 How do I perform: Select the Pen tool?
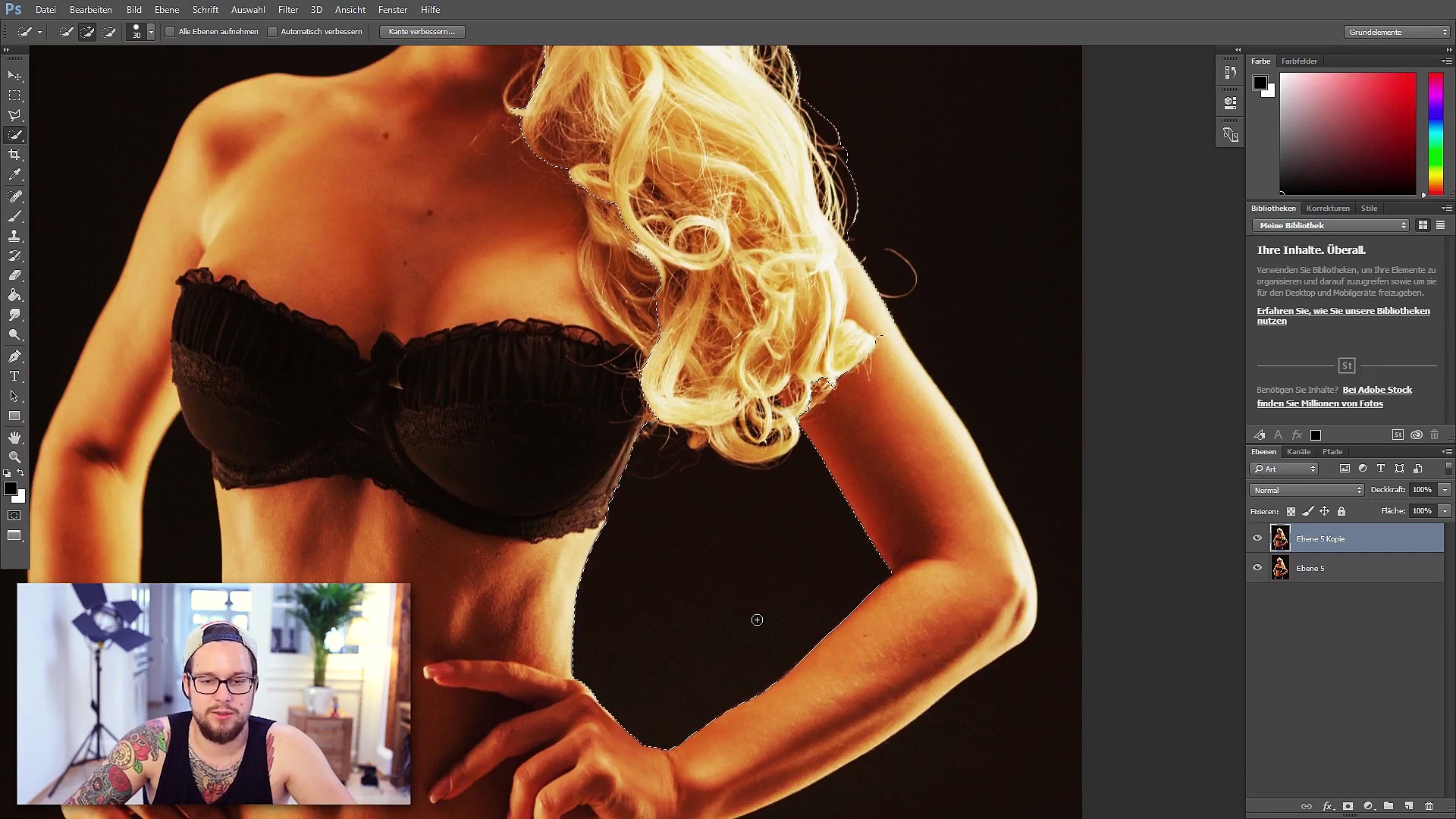pyautogui.click(x=14, y=356)
